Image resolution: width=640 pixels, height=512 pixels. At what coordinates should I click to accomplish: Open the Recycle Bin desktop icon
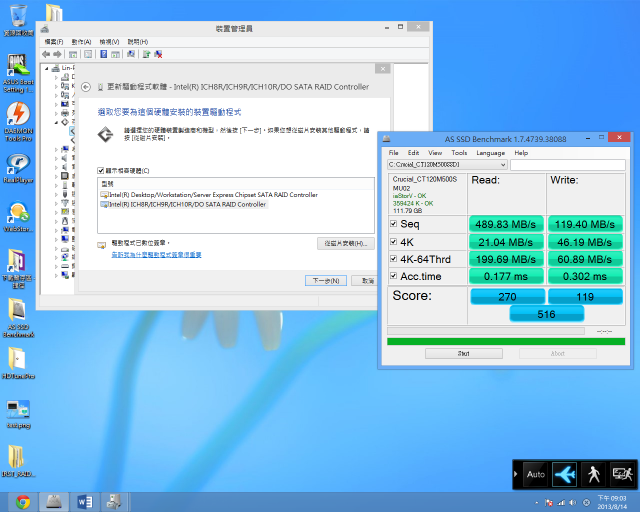[x=18, y=20]
